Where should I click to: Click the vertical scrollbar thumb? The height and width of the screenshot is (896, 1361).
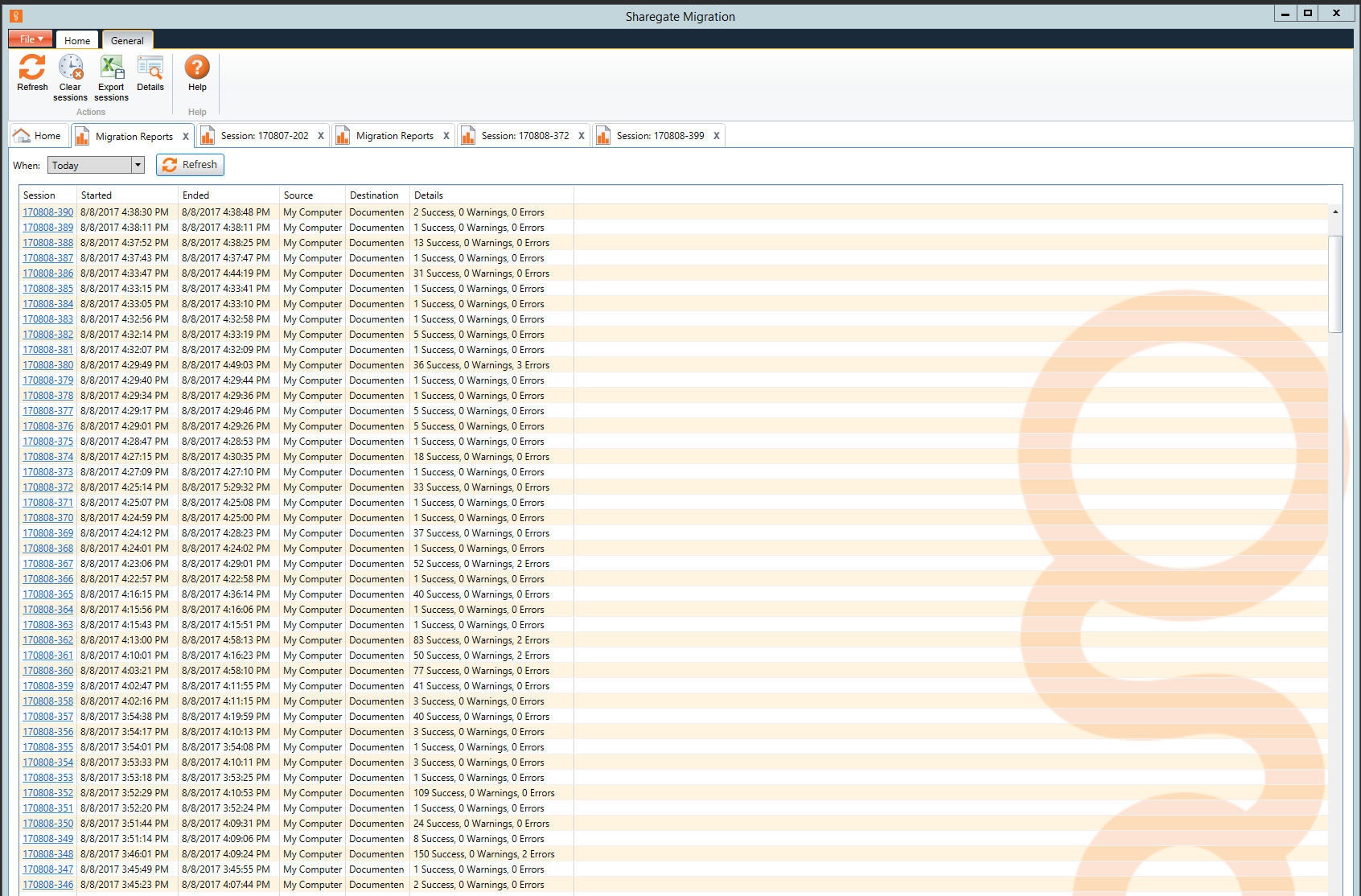(1335, 284)
